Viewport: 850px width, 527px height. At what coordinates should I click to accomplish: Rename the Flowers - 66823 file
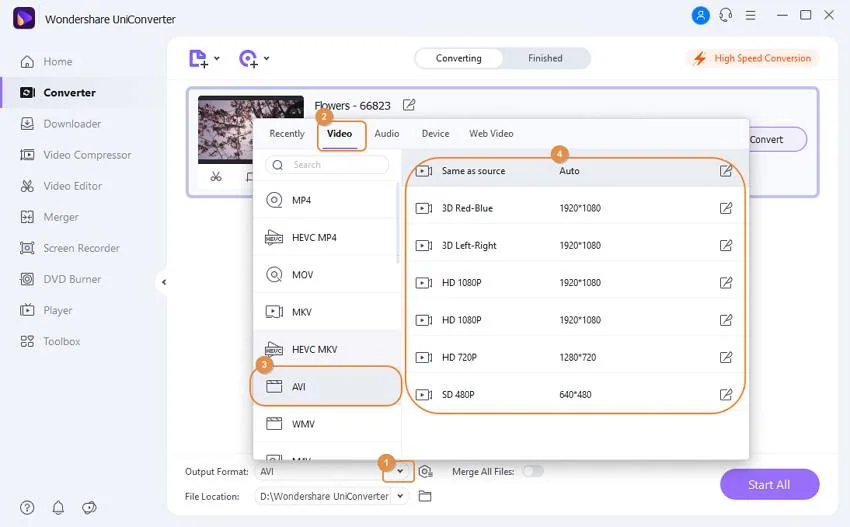click(x=409, y=105)
